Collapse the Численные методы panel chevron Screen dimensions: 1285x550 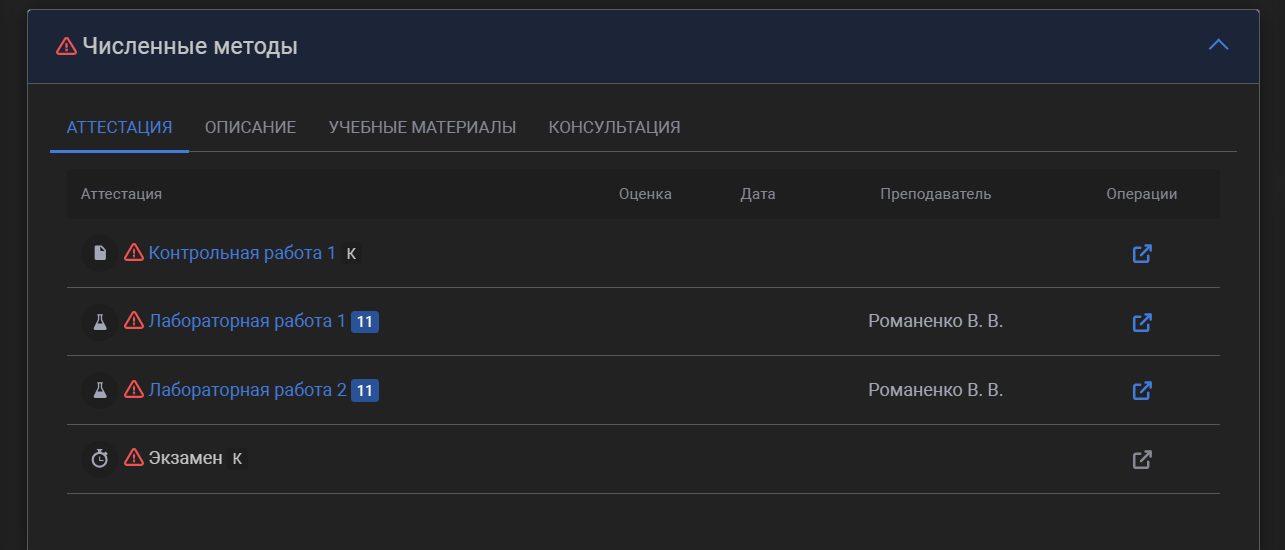(x=1218, y=45)
